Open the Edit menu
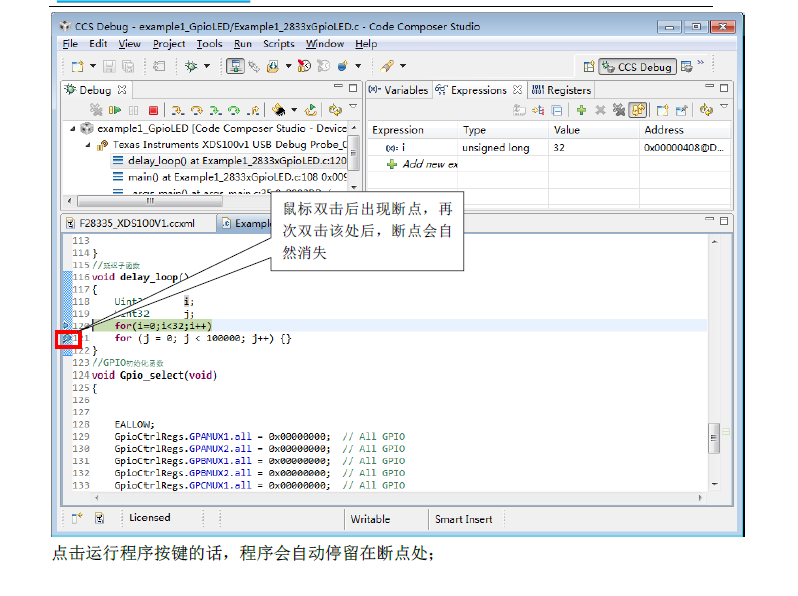This screenshot has height=596, width=798. (98, 44)
